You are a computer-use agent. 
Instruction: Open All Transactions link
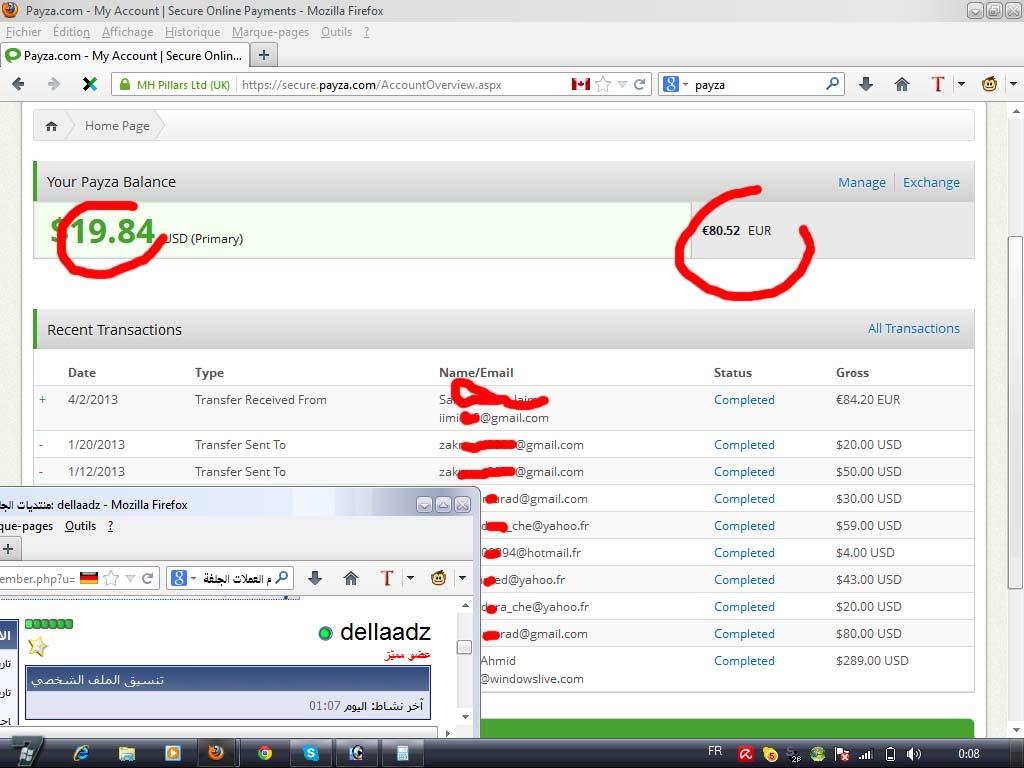point(914,328)
